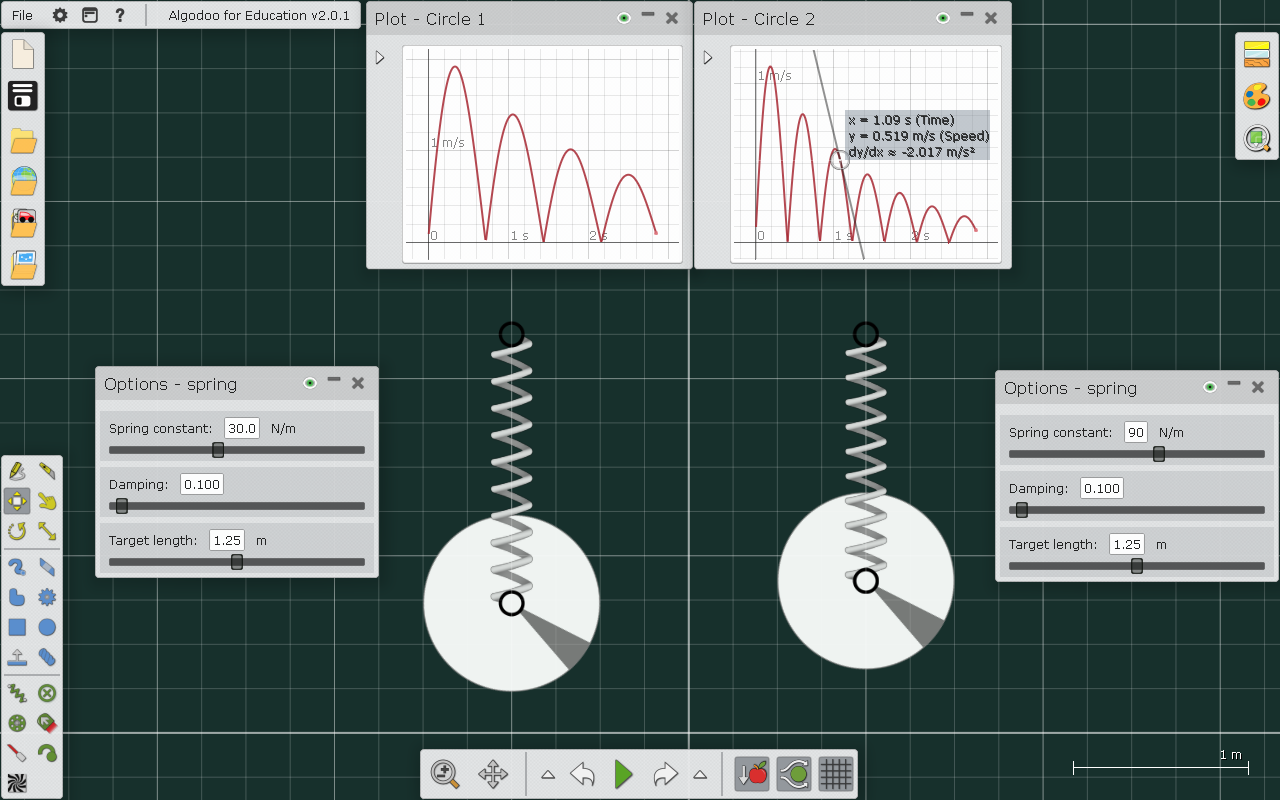Toggle the grid display button

[x=836, y=773]
